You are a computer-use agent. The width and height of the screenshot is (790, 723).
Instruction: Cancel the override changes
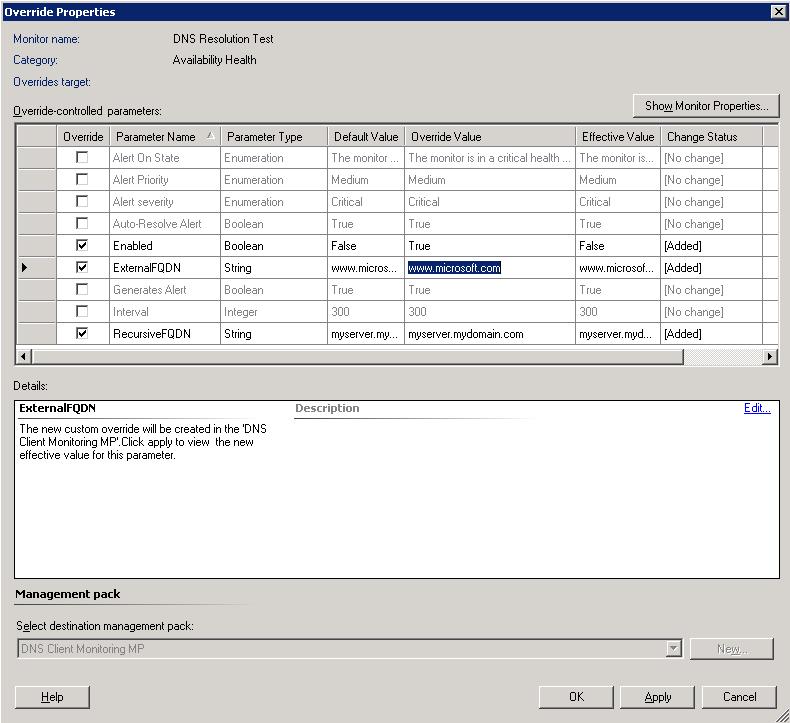[x=740, y=697]
